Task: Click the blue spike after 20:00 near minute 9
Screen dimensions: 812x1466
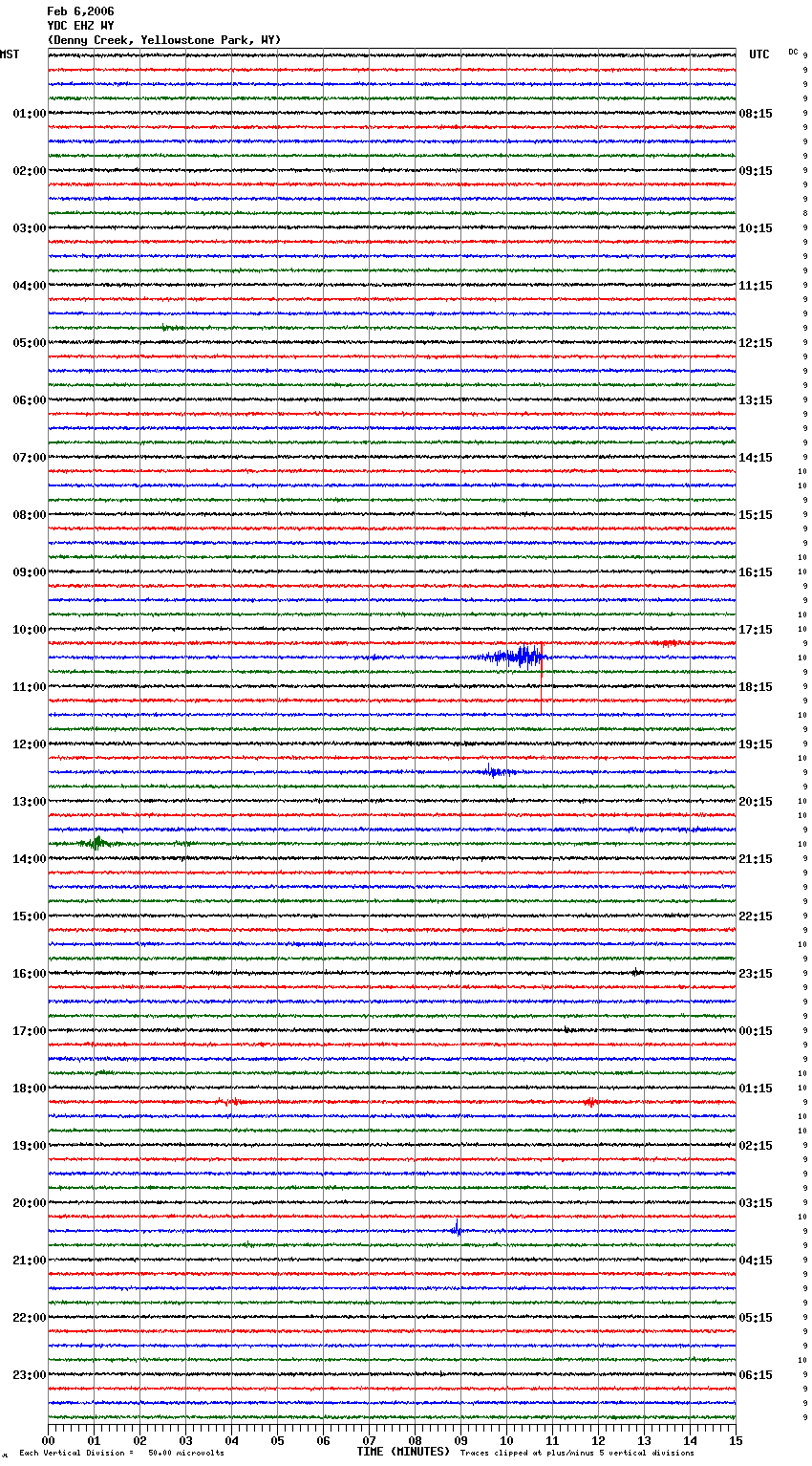Action: tap(458, 1228)
